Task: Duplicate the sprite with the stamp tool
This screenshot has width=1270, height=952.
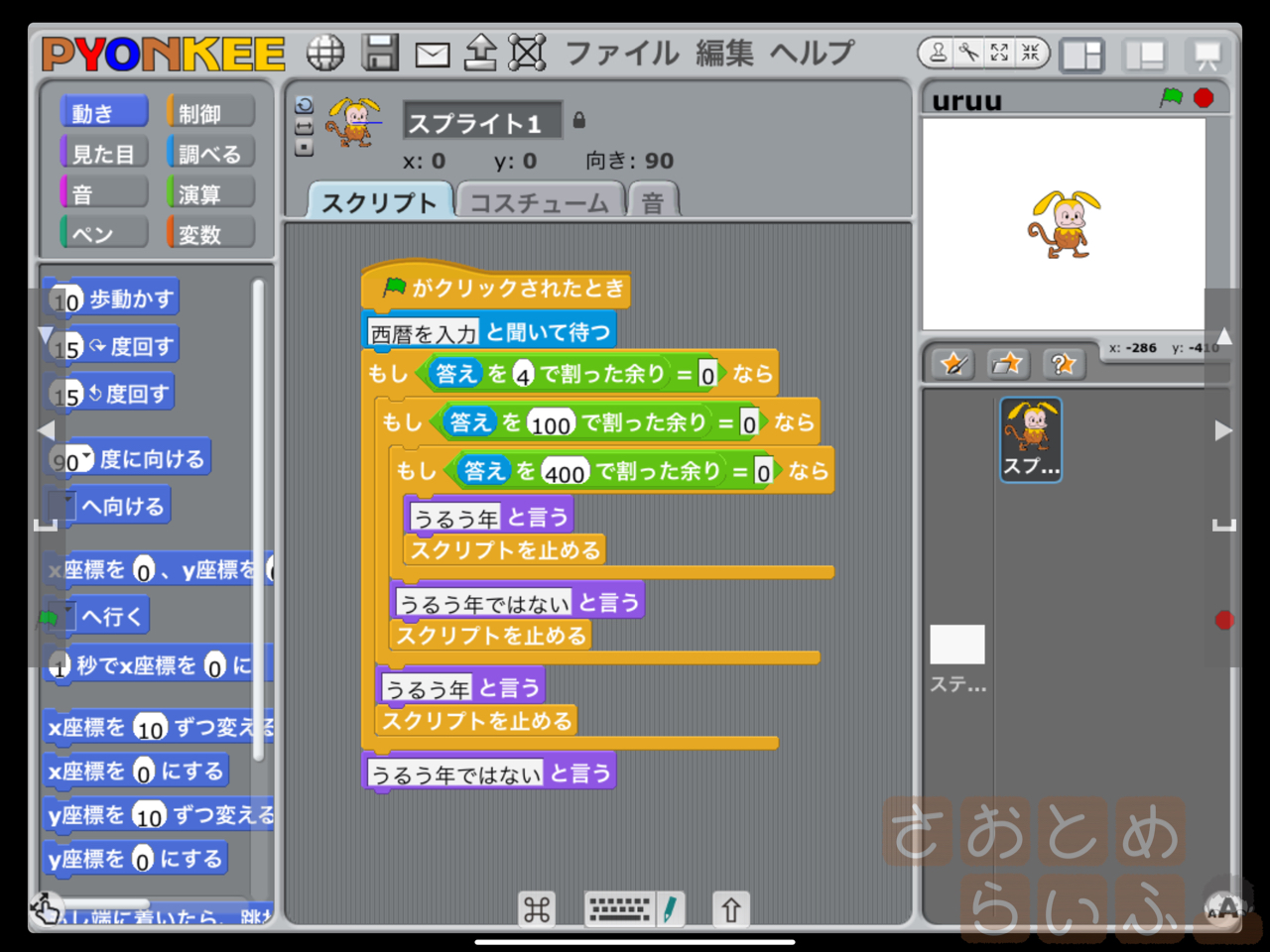Action: [x=938, y=53]
